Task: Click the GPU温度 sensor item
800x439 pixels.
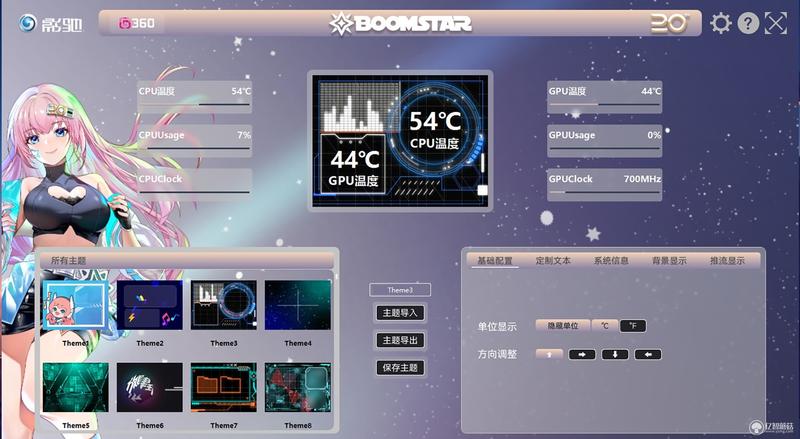Action: pyautogui.click(x=605, y=96)
